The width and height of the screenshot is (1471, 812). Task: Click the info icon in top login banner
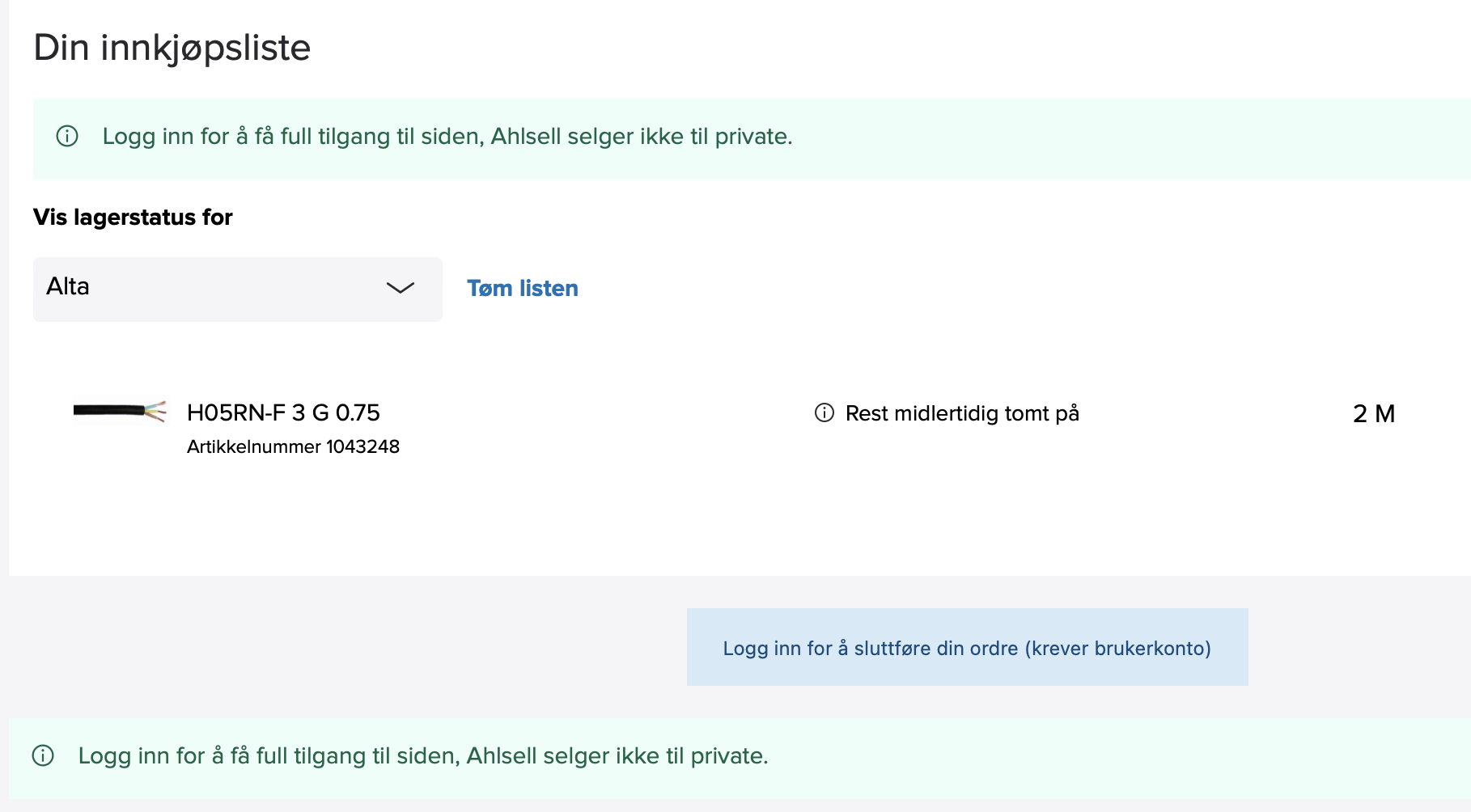tap(67, 136)
